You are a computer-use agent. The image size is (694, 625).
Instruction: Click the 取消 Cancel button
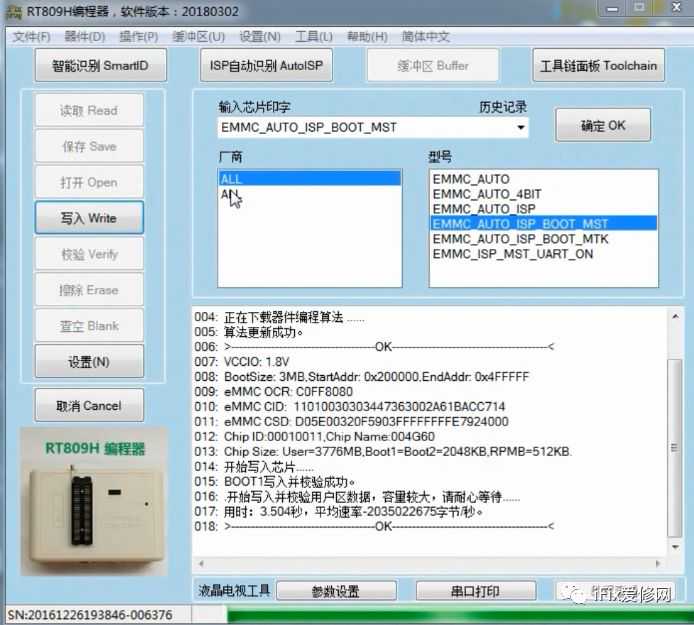click(x=89, y=406)
